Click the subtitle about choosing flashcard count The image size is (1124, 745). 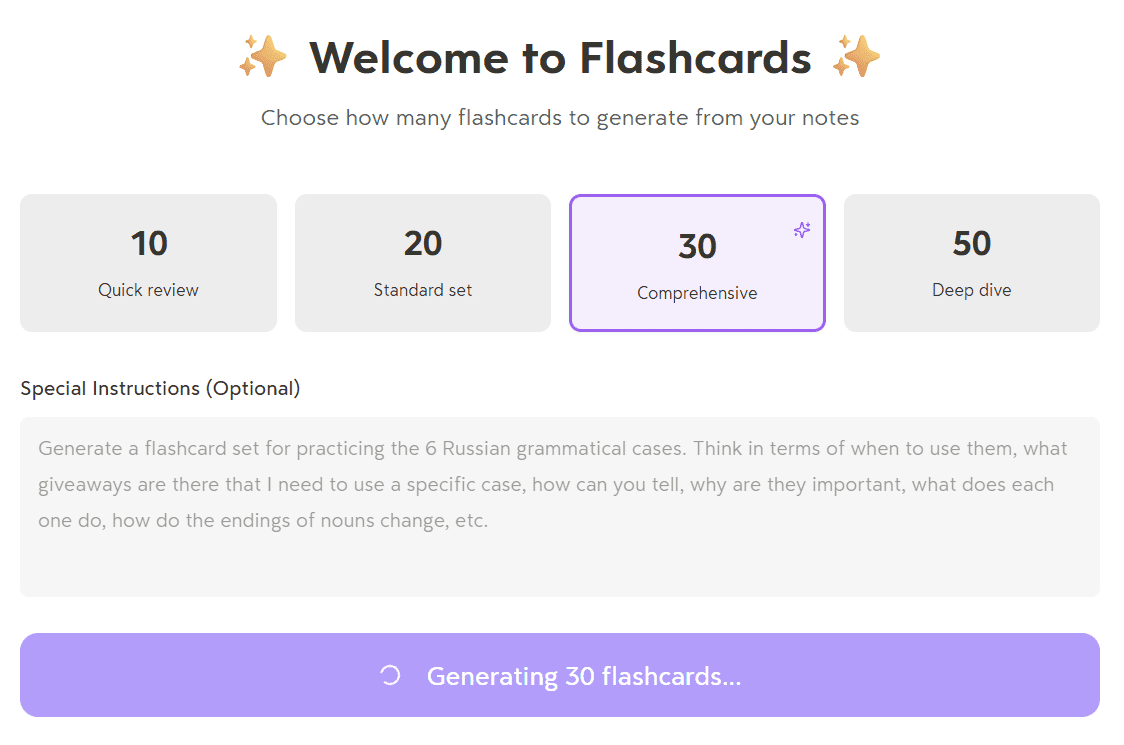pos(560,117)
